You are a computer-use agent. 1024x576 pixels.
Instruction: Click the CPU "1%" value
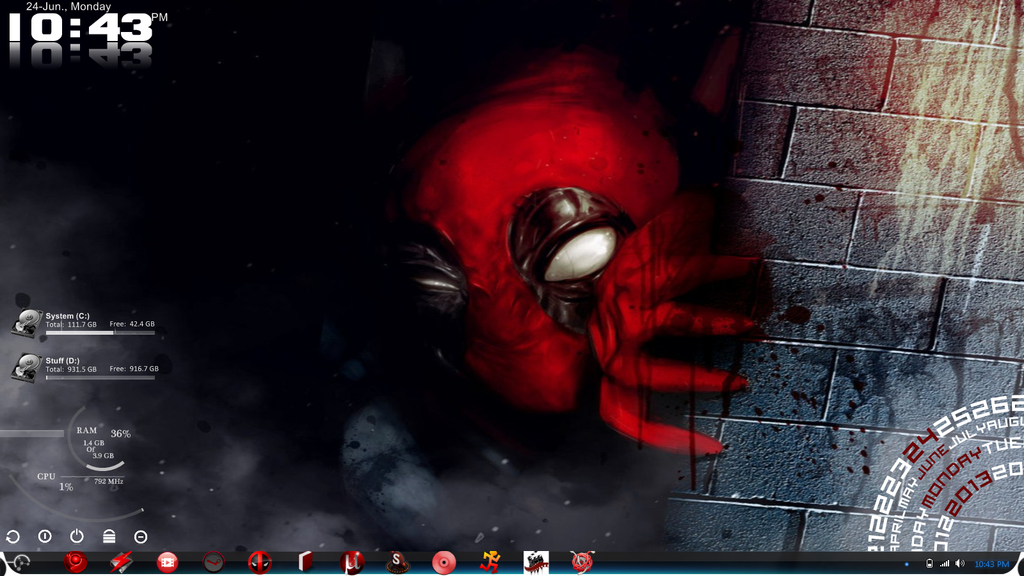click(x=66, y=487)
